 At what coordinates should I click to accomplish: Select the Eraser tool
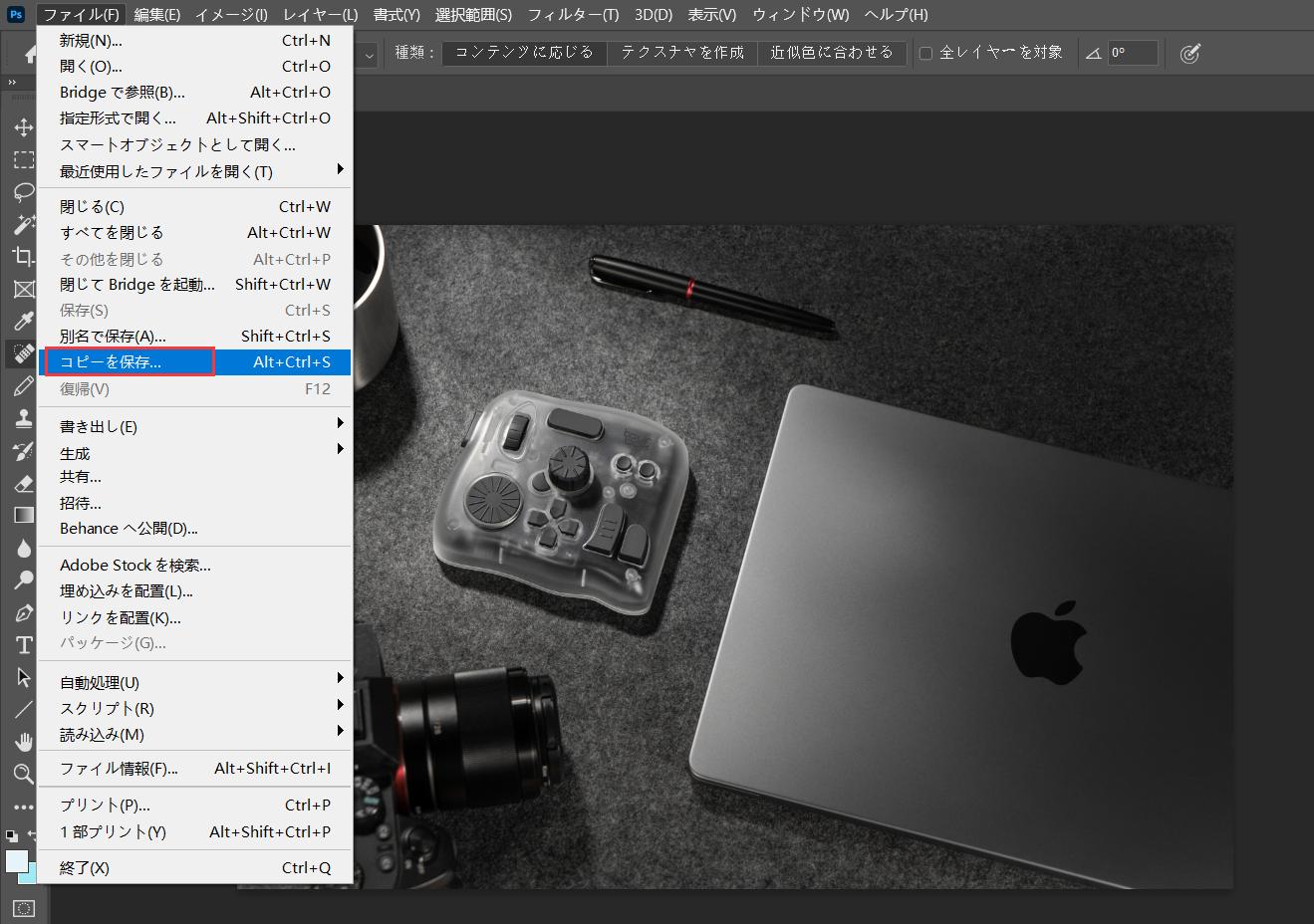click(23, 483)
